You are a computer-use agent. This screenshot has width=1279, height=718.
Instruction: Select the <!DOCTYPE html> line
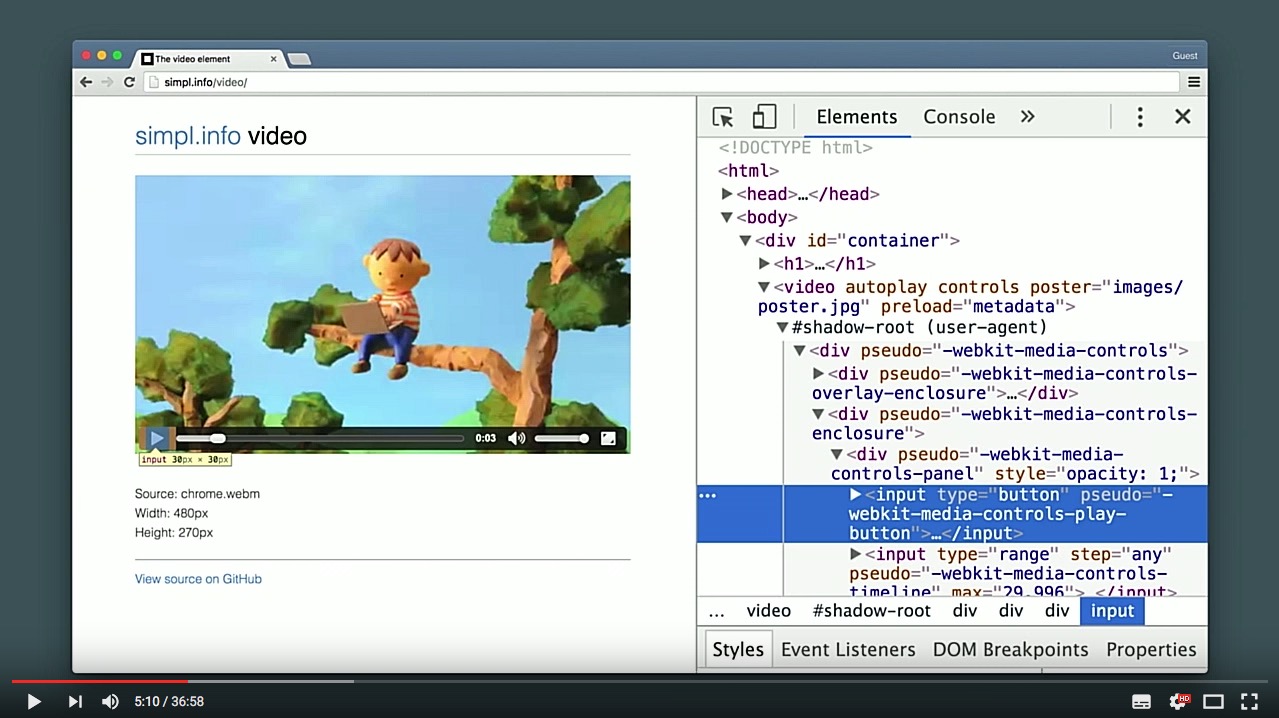point(796,148)
